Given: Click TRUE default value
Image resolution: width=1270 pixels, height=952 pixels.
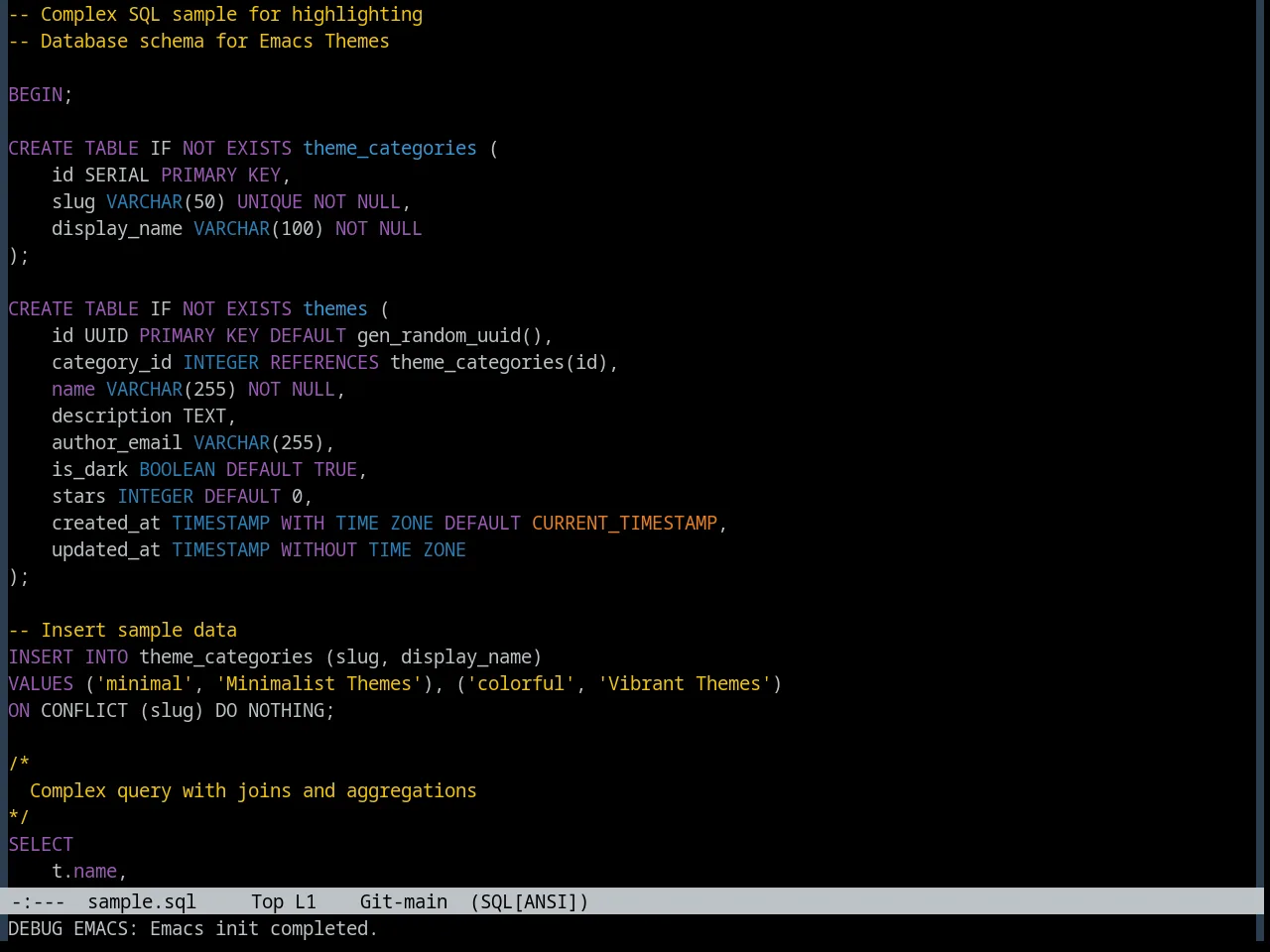Looking at the screenshot, I should pos(335,469).
